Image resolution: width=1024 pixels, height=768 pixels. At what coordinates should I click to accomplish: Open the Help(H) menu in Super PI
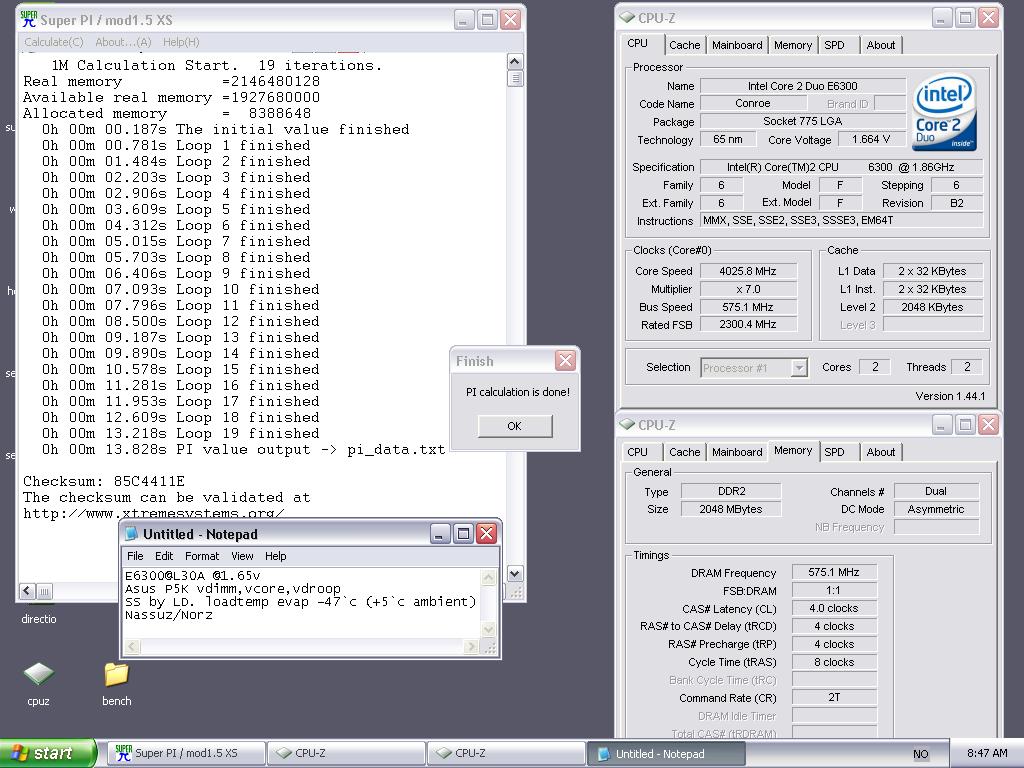[181, 42]
